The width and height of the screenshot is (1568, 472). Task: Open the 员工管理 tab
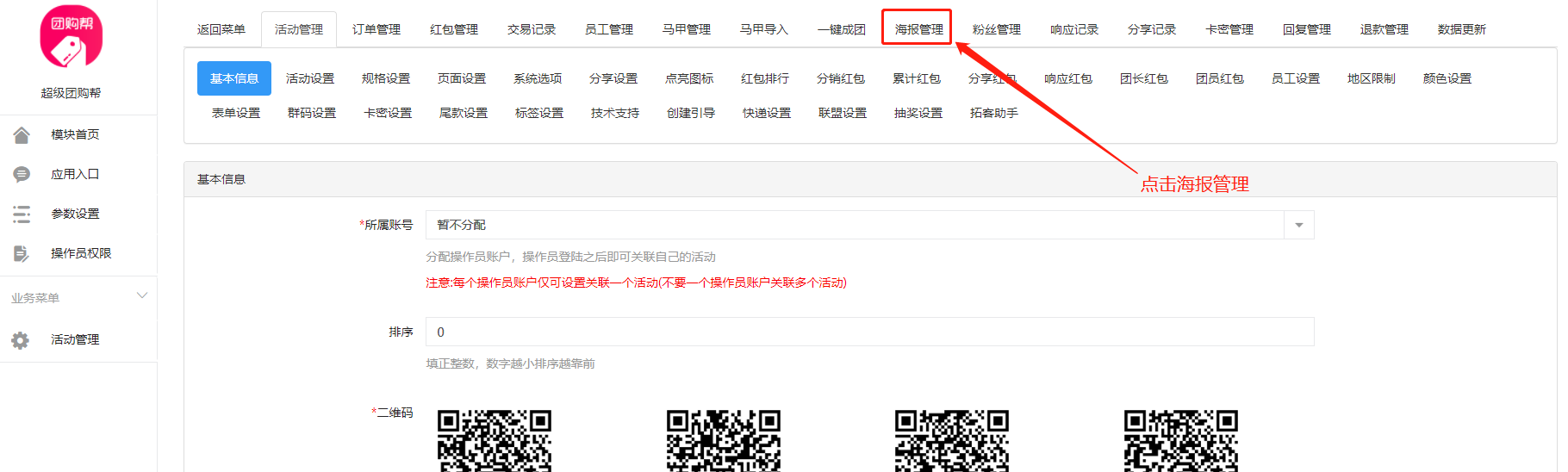(x=609, y=29)
